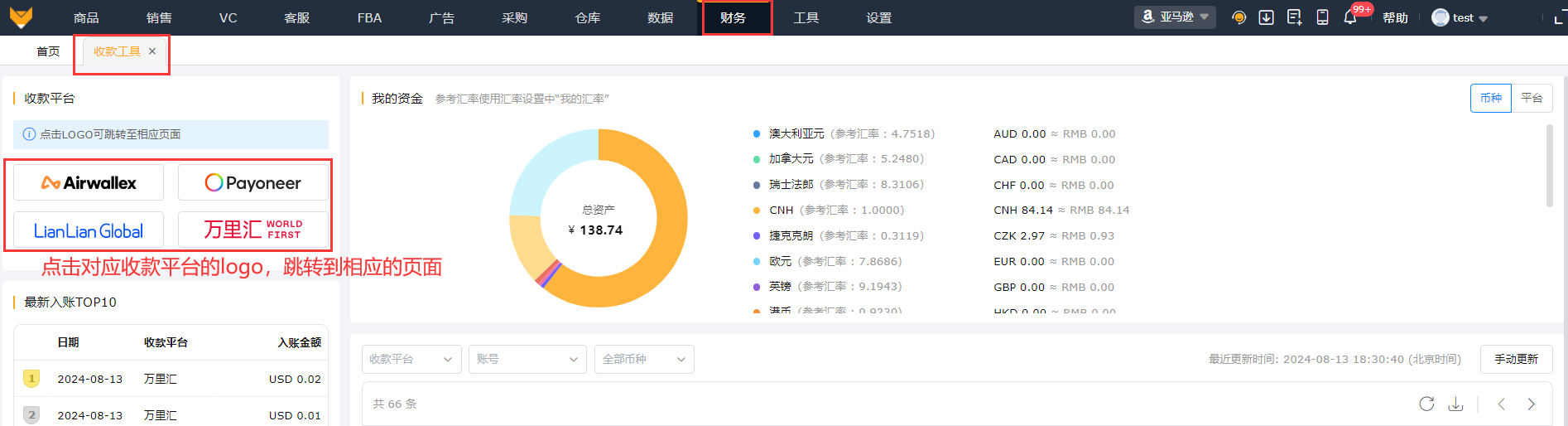Image resolution: width=1568 pixels, height=426 pixels.
Task: Click the 加拿大元 legend dot
Action: click(x=757, y=159)
